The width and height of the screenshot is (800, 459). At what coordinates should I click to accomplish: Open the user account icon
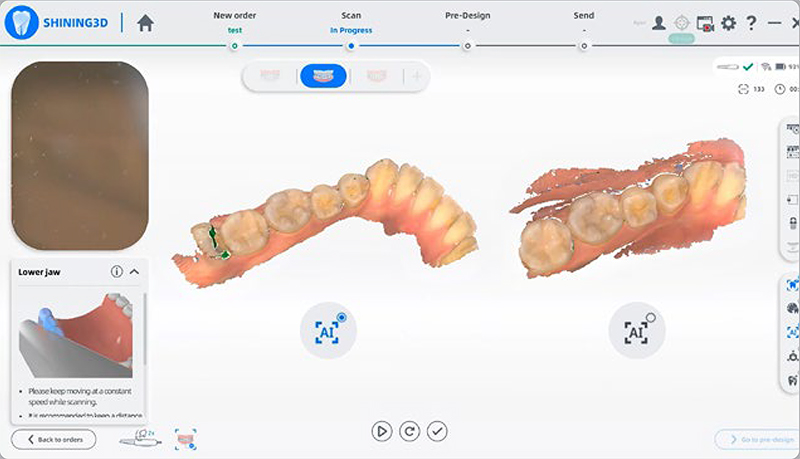(x=659, y=23)
